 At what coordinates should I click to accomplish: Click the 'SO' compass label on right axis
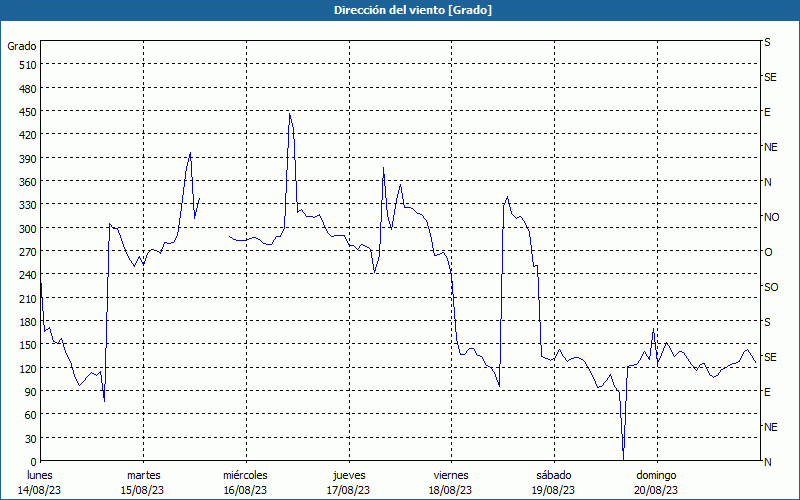(771, 287)
